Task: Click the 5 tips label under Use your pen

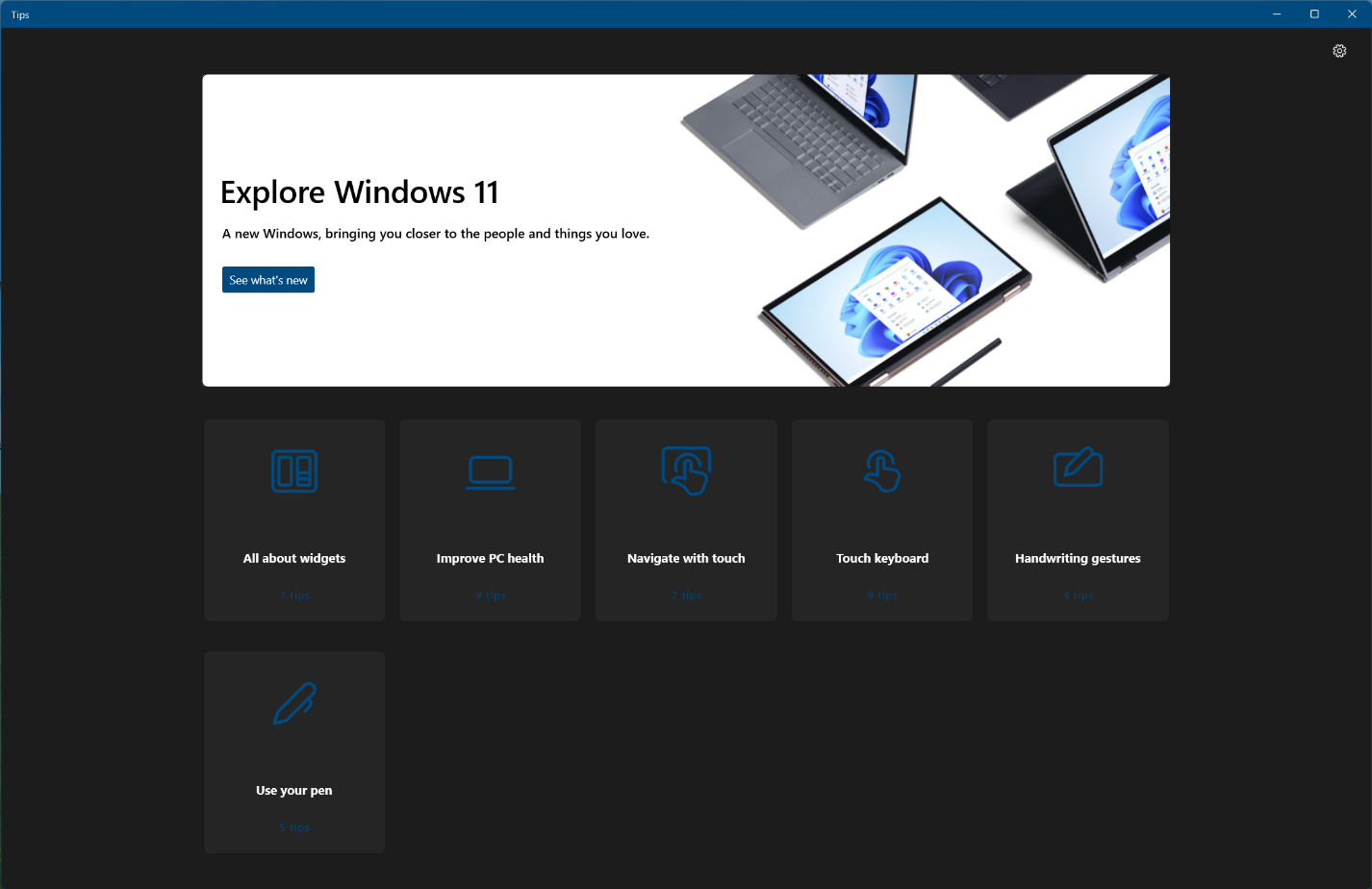Action: coord(293,826)
